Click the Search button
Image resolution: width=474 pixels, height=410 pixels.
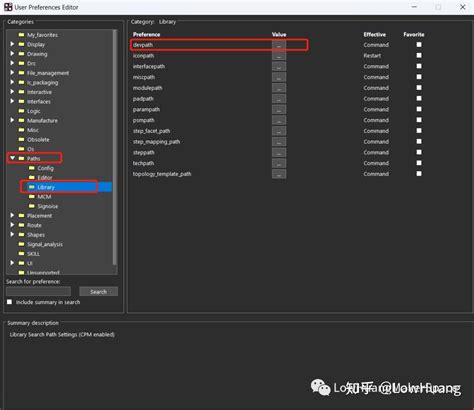point(98,292)
